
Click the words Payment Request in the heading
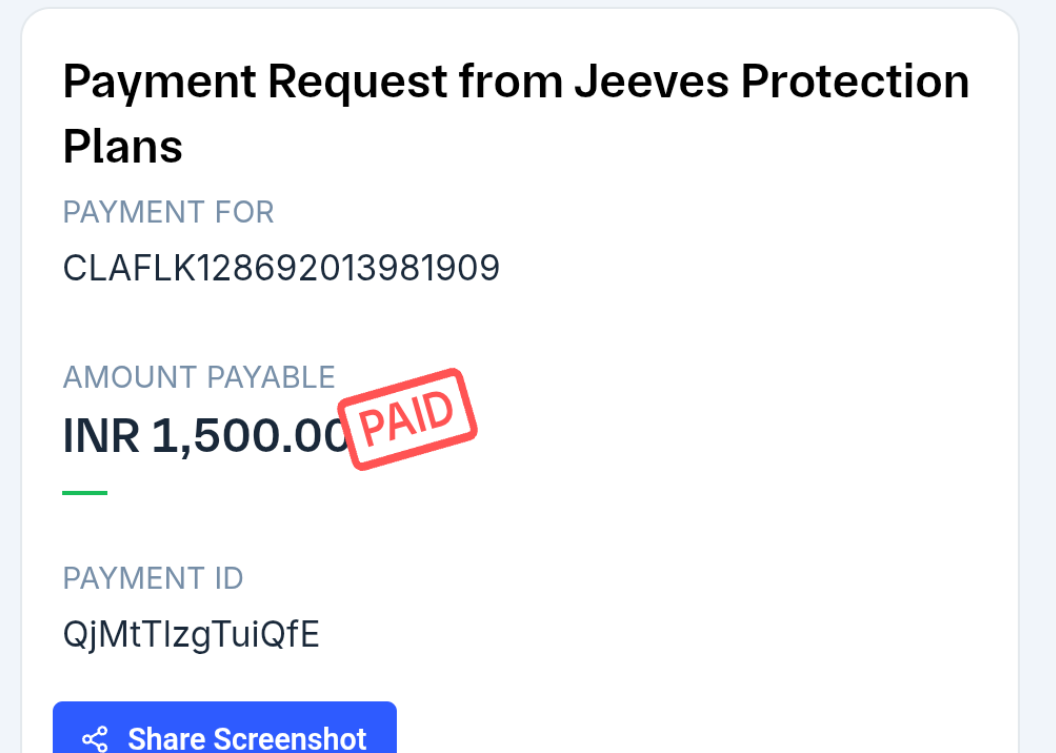[x=255, y=82]
